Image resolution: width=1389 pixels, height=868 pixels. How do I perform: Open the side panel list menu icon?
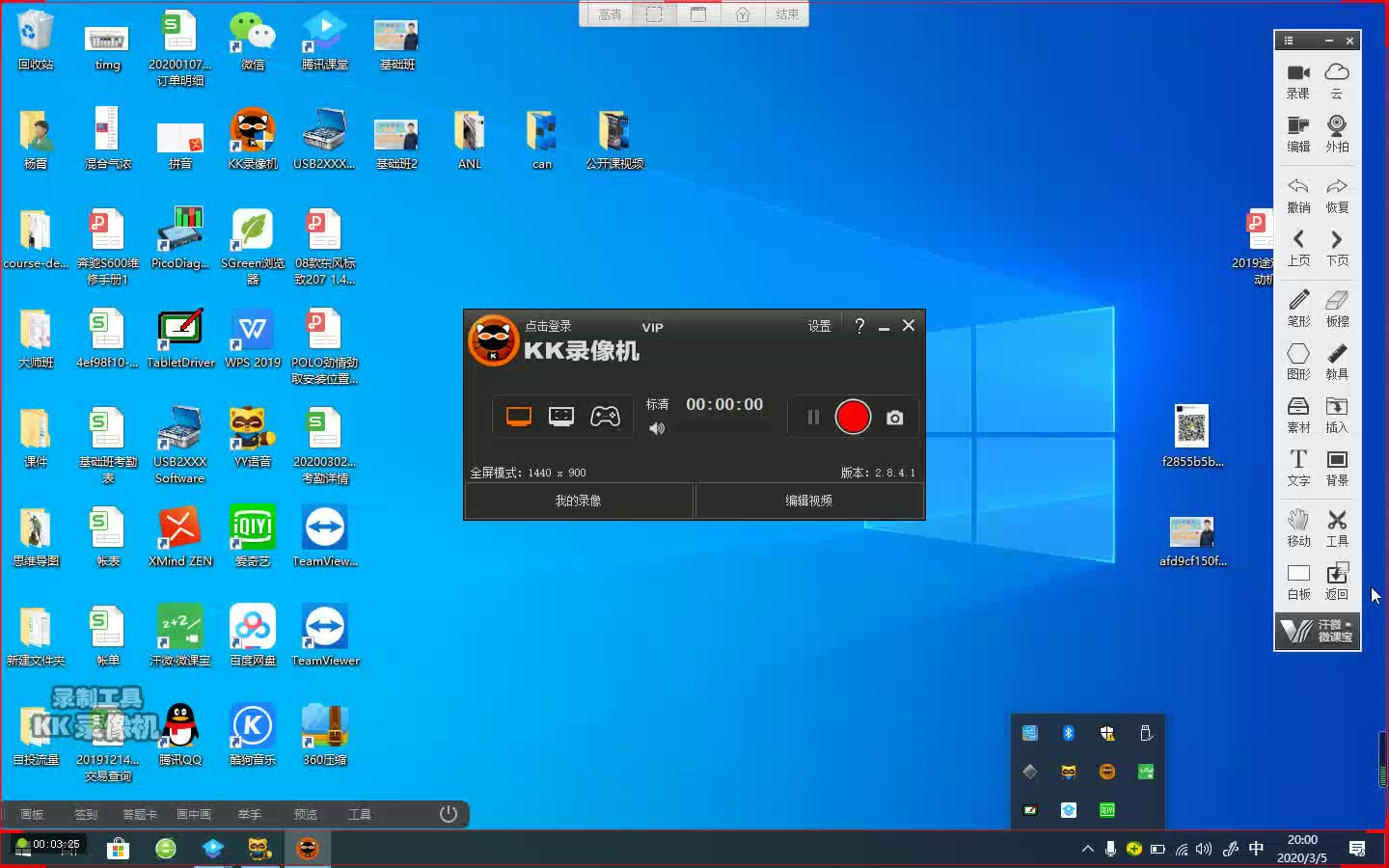click(1289, 41)
